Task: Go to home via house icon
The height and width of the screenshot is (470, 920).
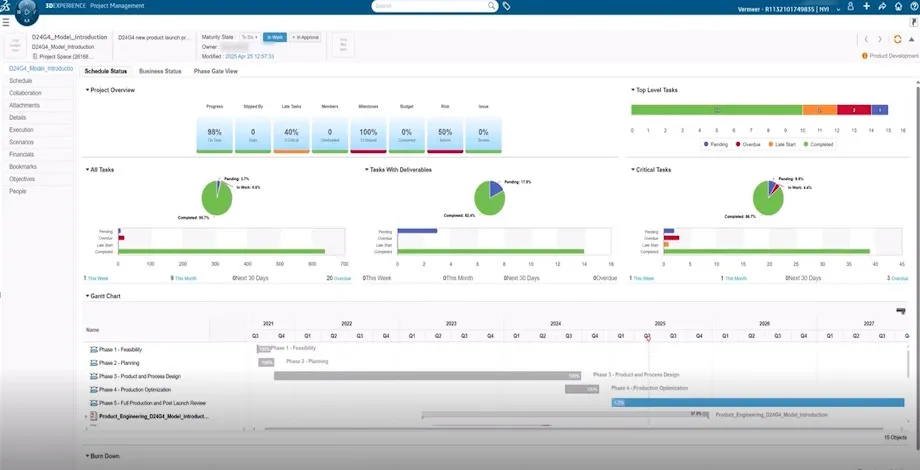Action: tap(898, 6)
